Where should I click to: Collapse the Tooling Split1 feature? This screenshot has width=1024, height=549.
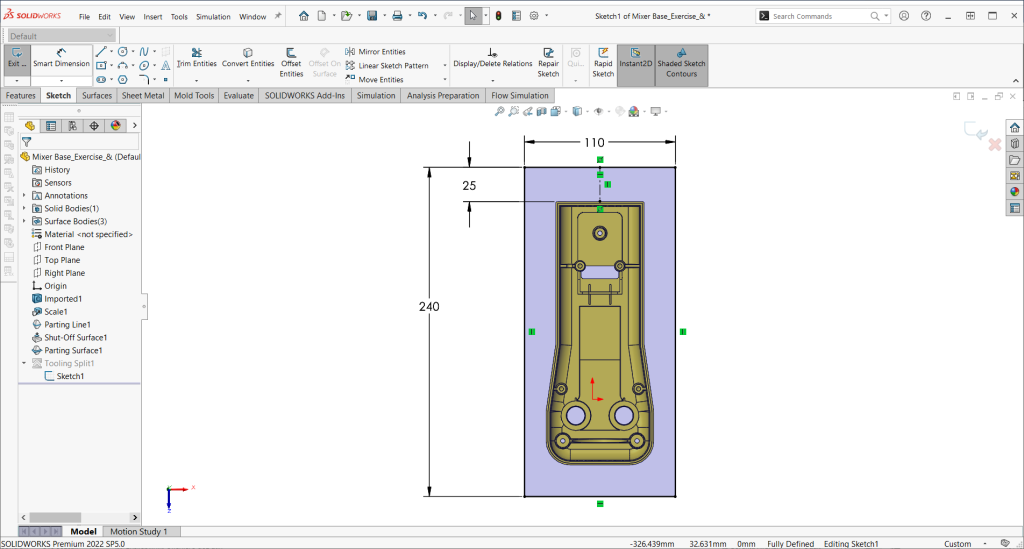point(24,363)
